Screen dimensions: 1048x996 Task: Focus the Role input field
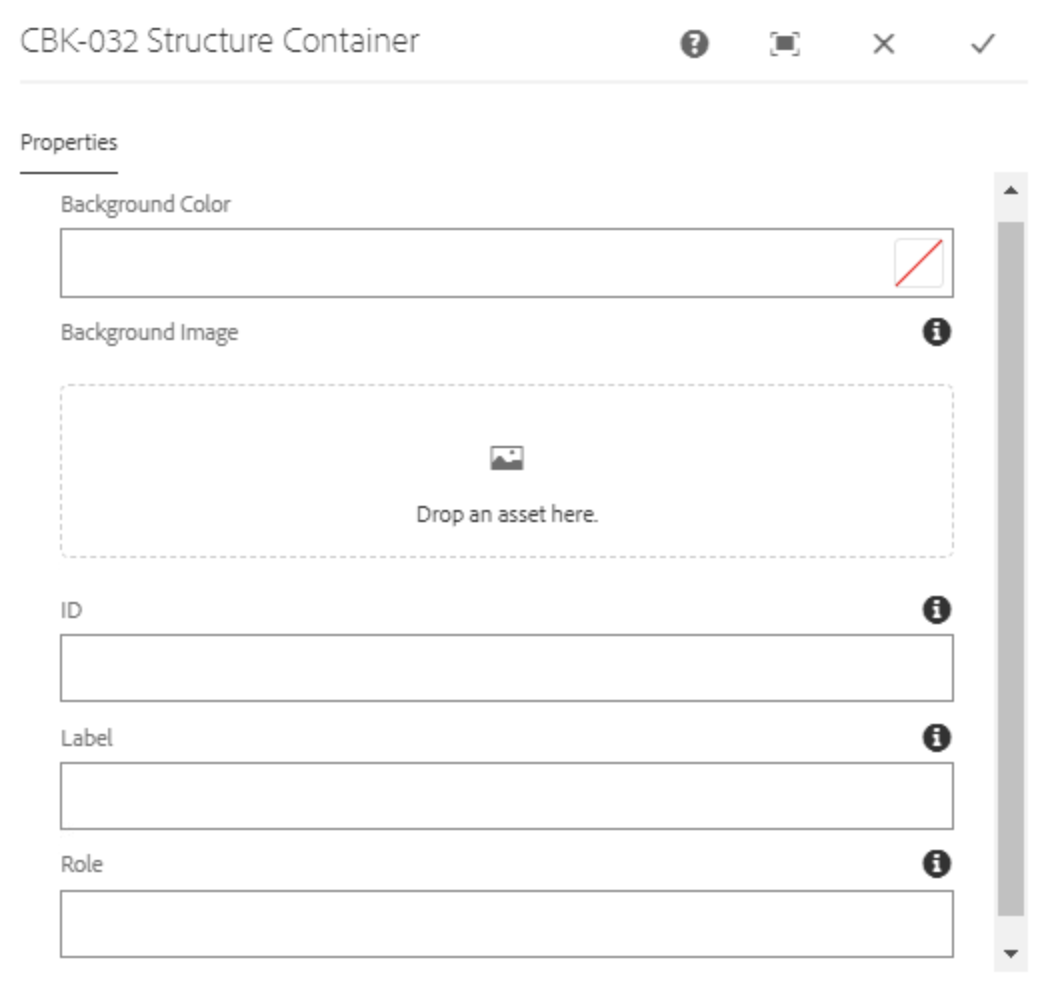point(506,924)
